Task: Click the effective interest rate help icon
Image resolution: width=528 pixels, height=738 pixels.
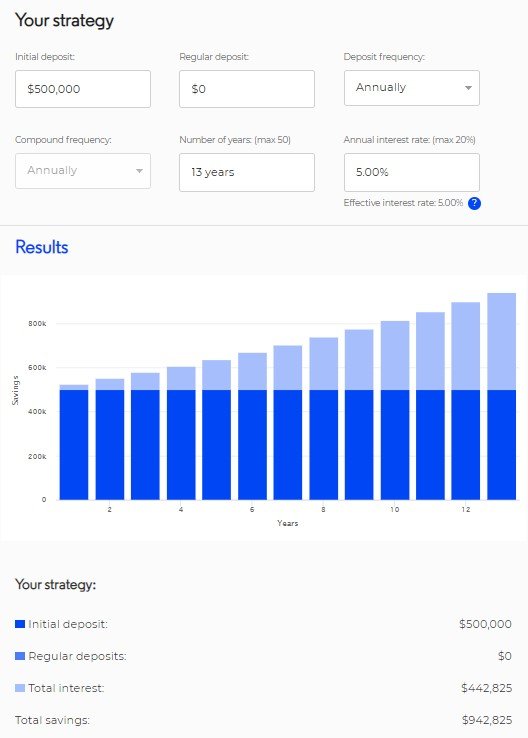Action: pos(474,203)
